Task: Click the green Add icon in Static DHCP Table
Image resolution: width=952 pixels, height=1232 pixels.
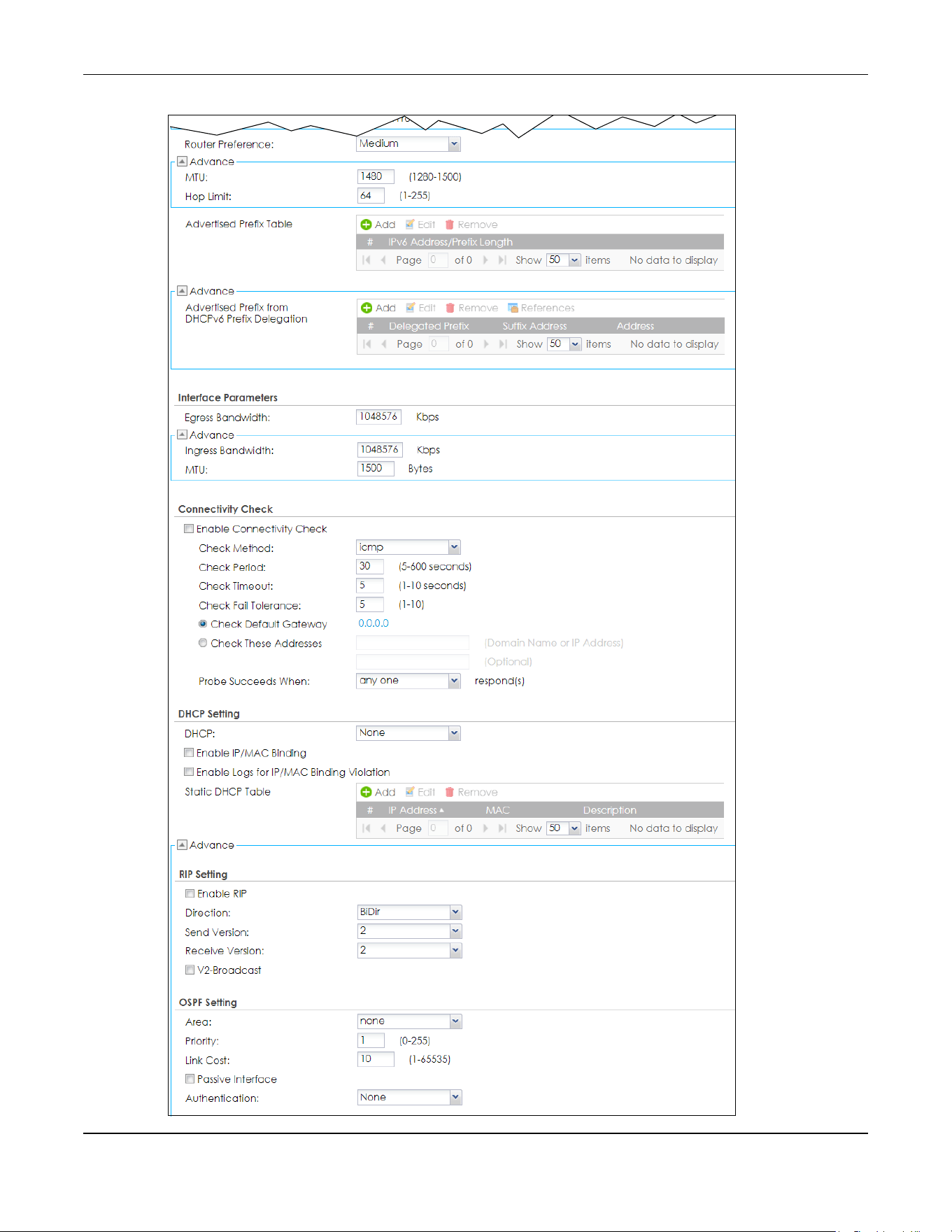Action: click(366, 792)
